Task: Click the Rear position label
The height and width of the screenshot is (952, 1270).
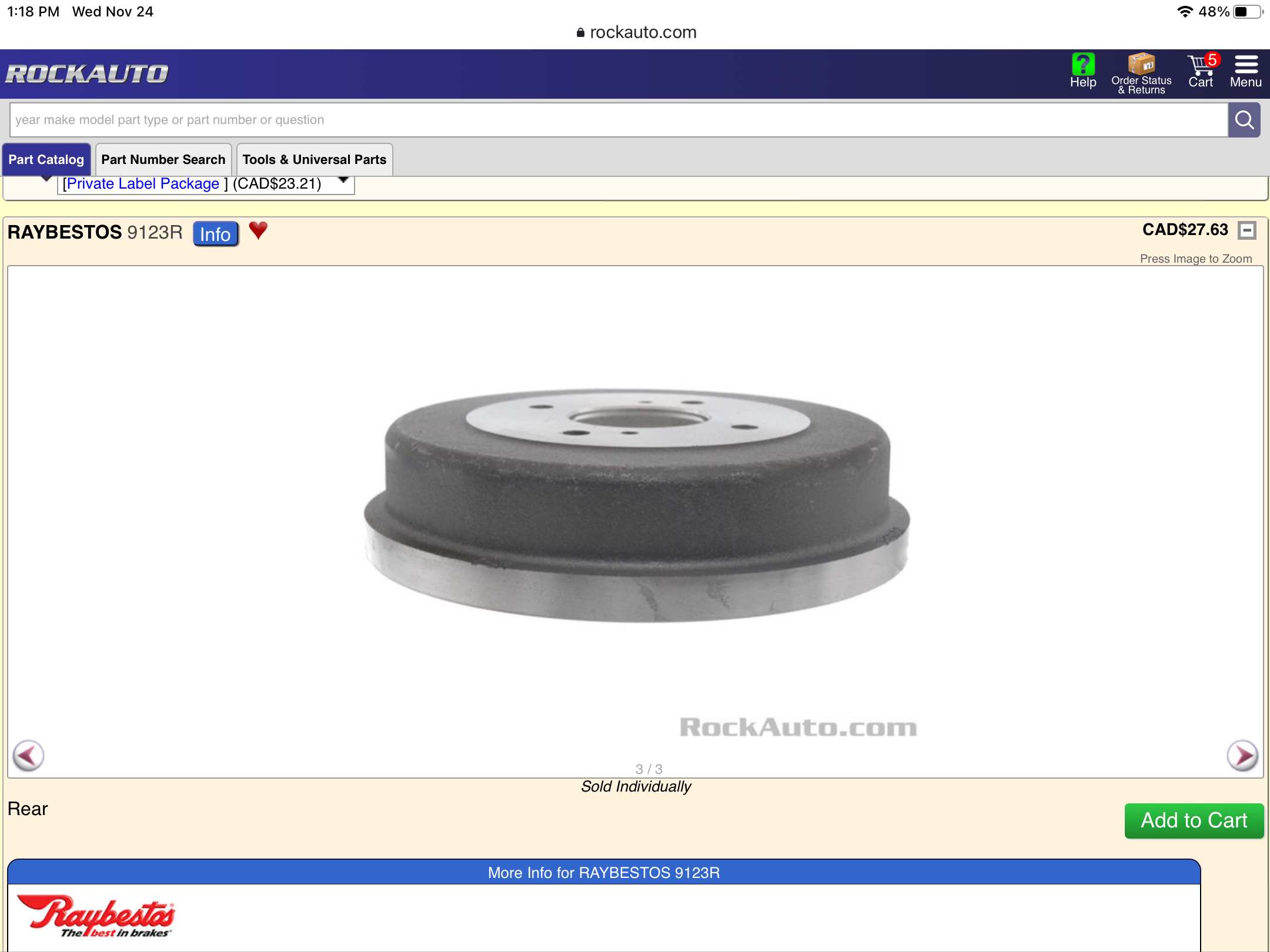Action: pyautogui.click(x=28, y=809)
